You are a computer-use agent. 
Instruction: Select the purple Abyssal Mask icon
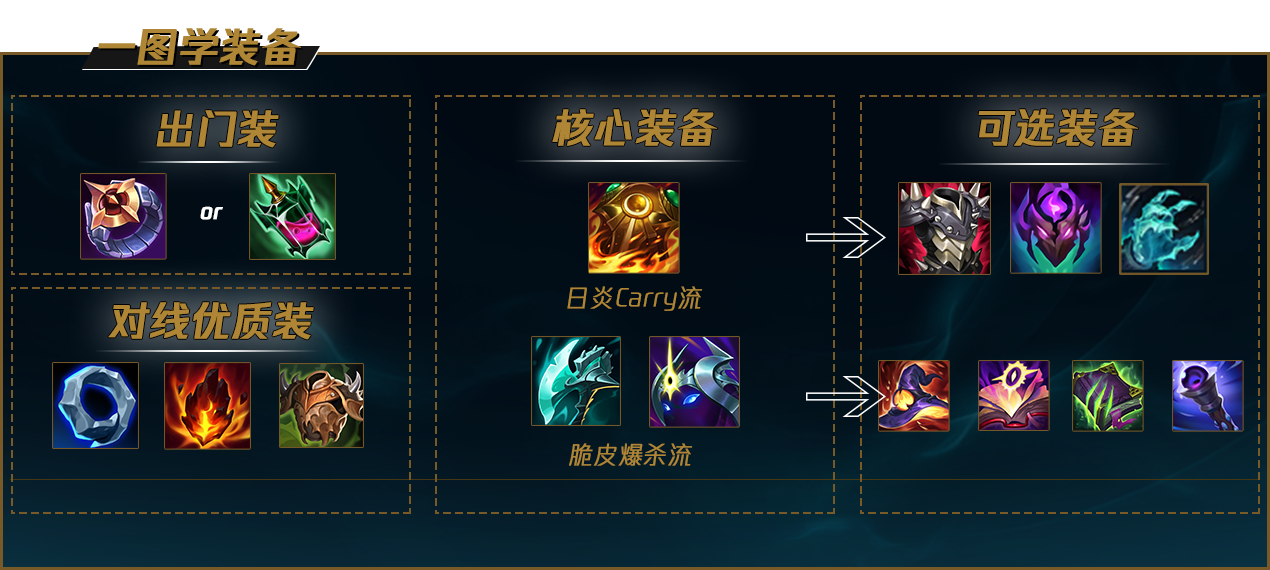[1056, 228]
